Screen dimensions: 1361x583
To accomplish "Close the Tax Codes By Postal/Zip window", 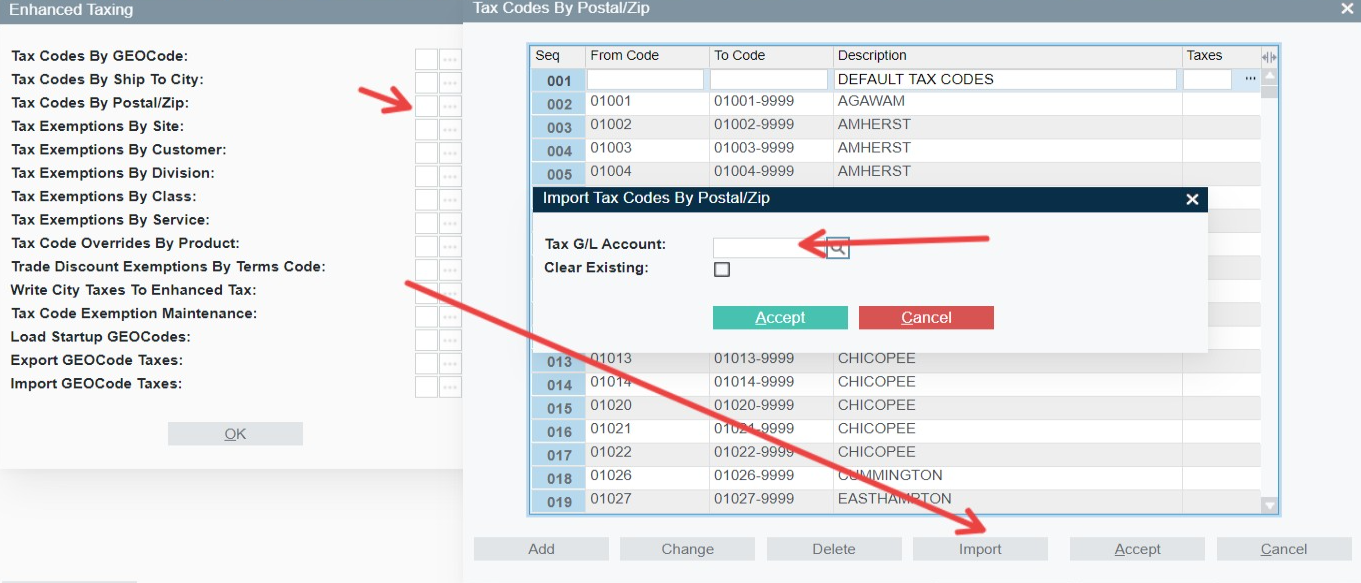I will [x=1347, y=9].
